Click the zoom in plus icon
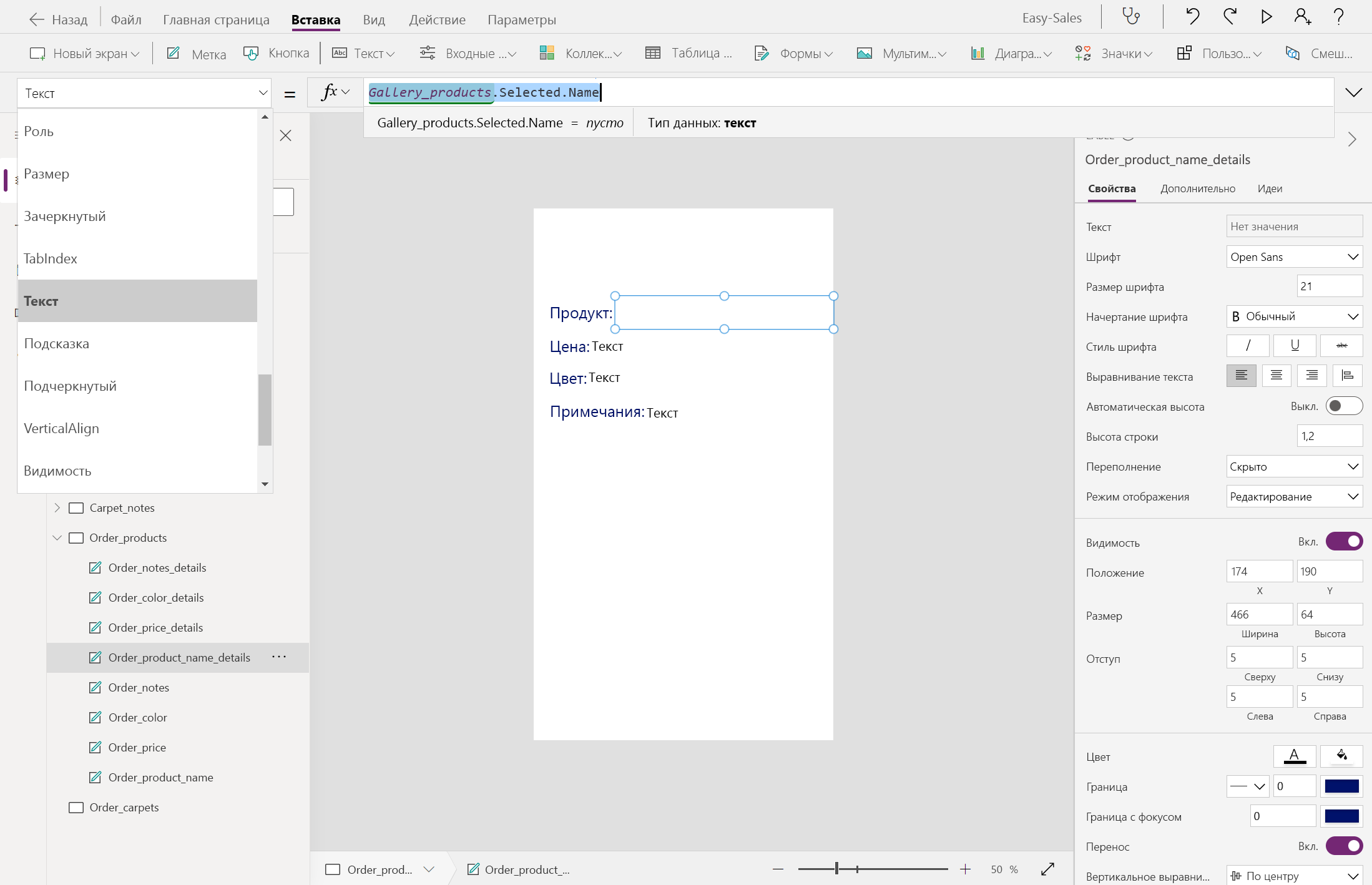Image resolution: width=1372 pixels, height=885 pixels. coord(965,869)
